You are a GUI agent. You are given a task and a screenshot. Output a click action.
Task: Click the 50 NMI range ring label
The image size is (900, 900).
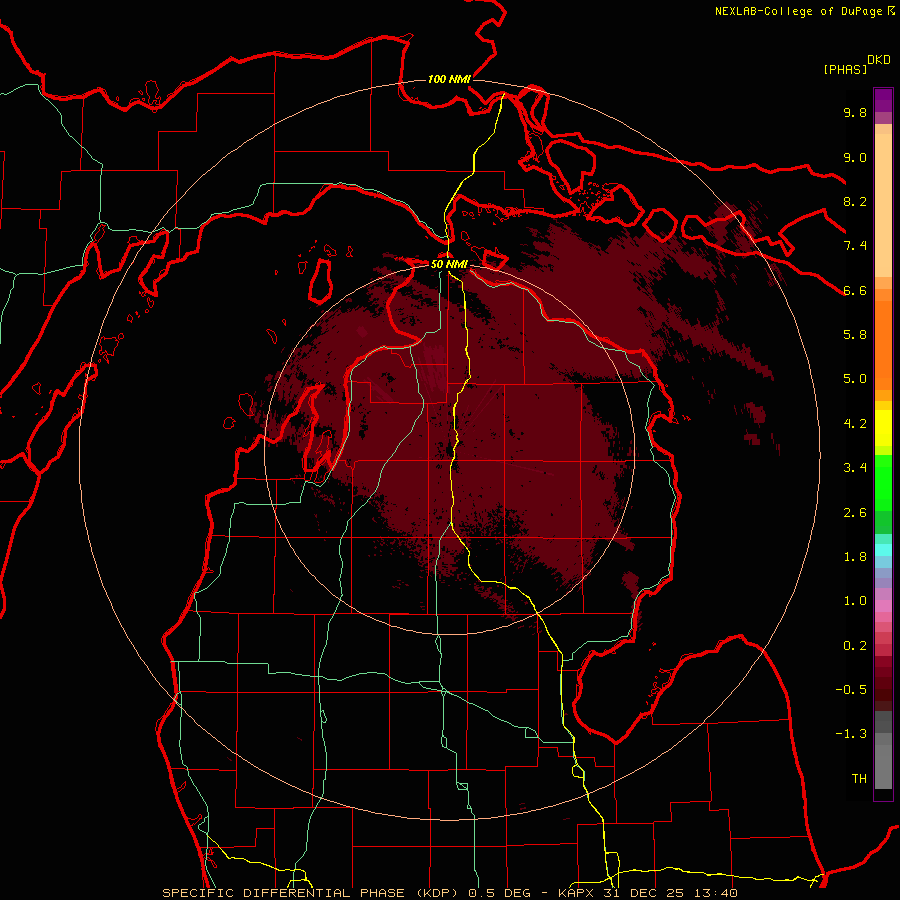pos(449,264)
